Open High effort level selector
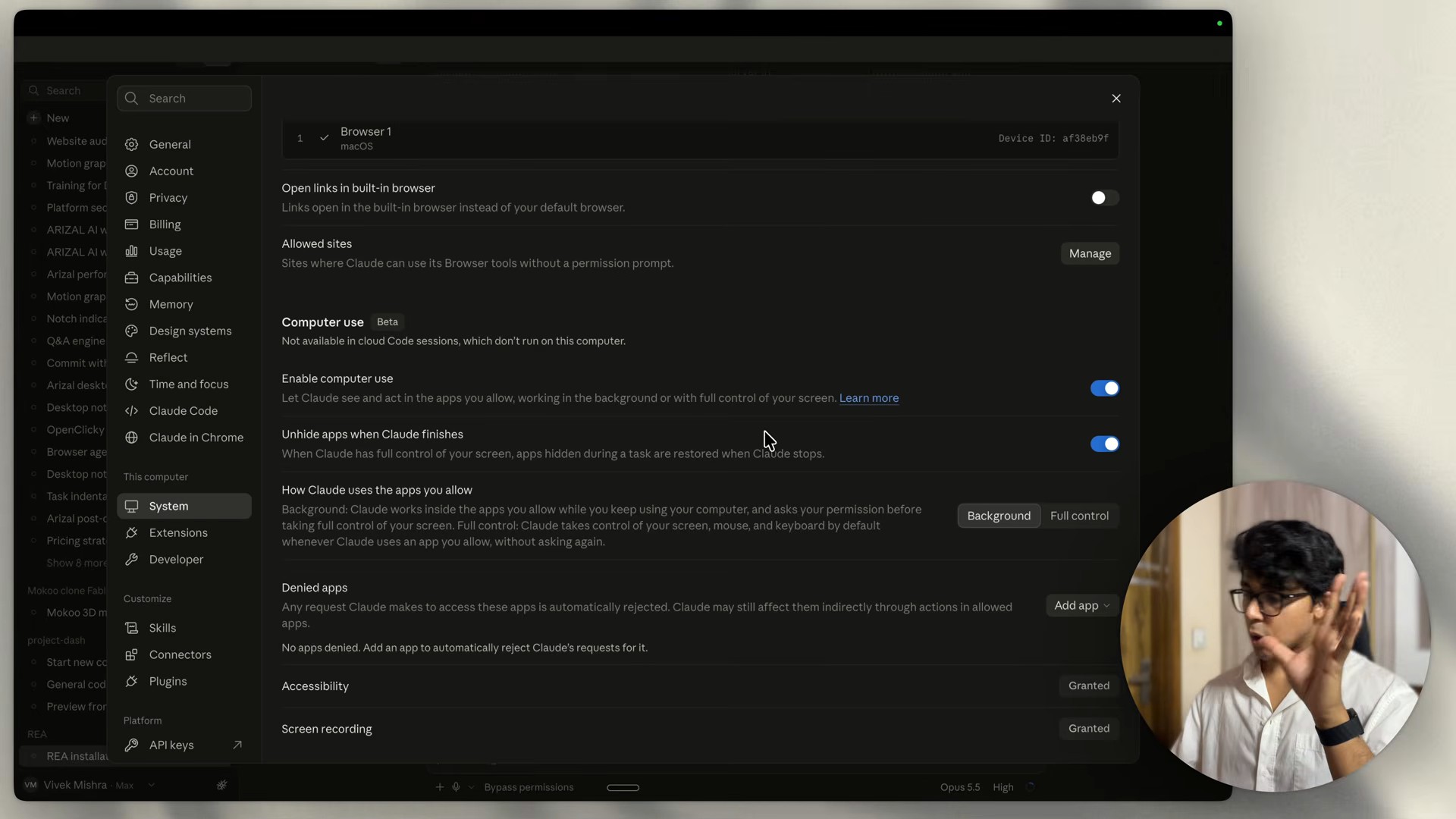 point(1003,787)
